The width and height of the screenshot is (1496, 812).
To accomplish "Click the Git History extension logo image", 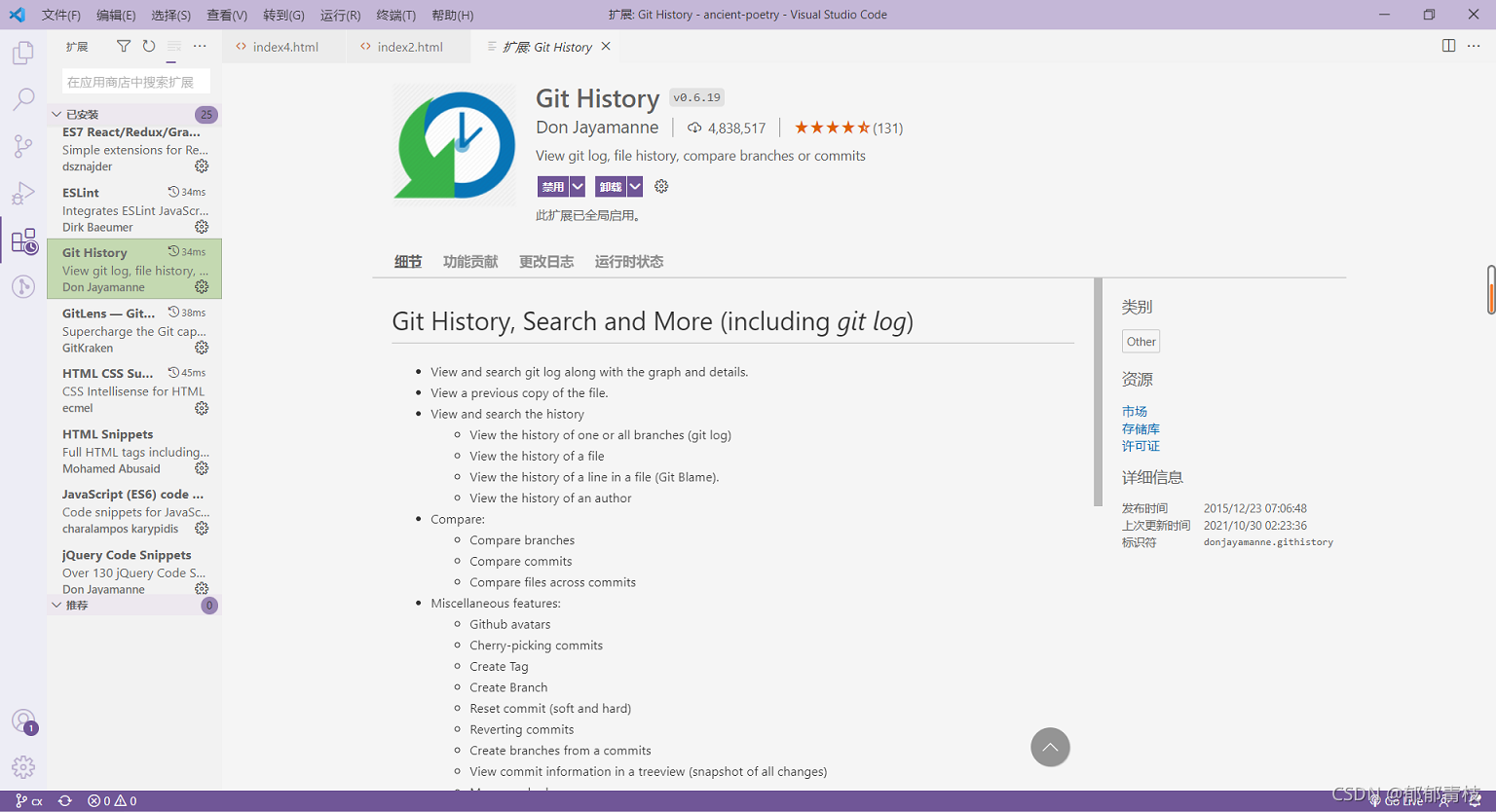I will click(455, 144).
